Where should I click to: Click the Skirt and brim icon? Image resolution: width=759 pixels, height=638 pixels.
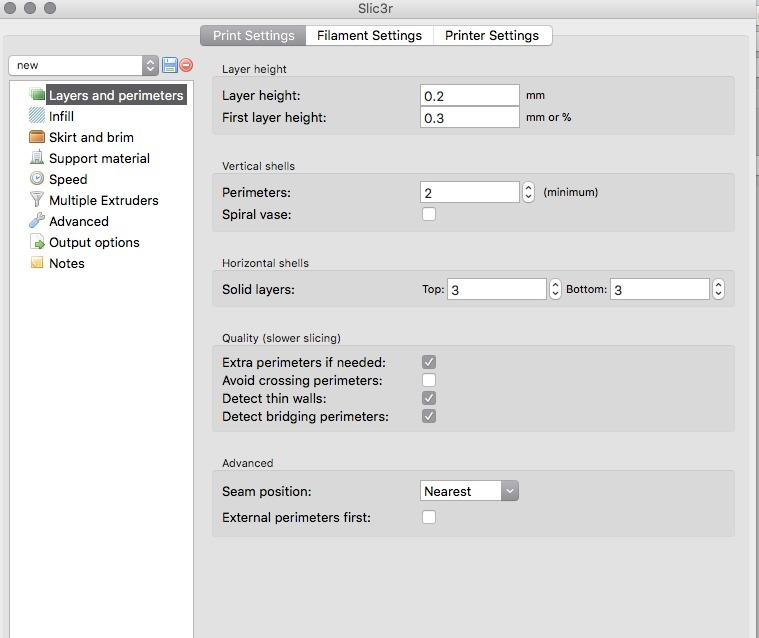[37, 137]
